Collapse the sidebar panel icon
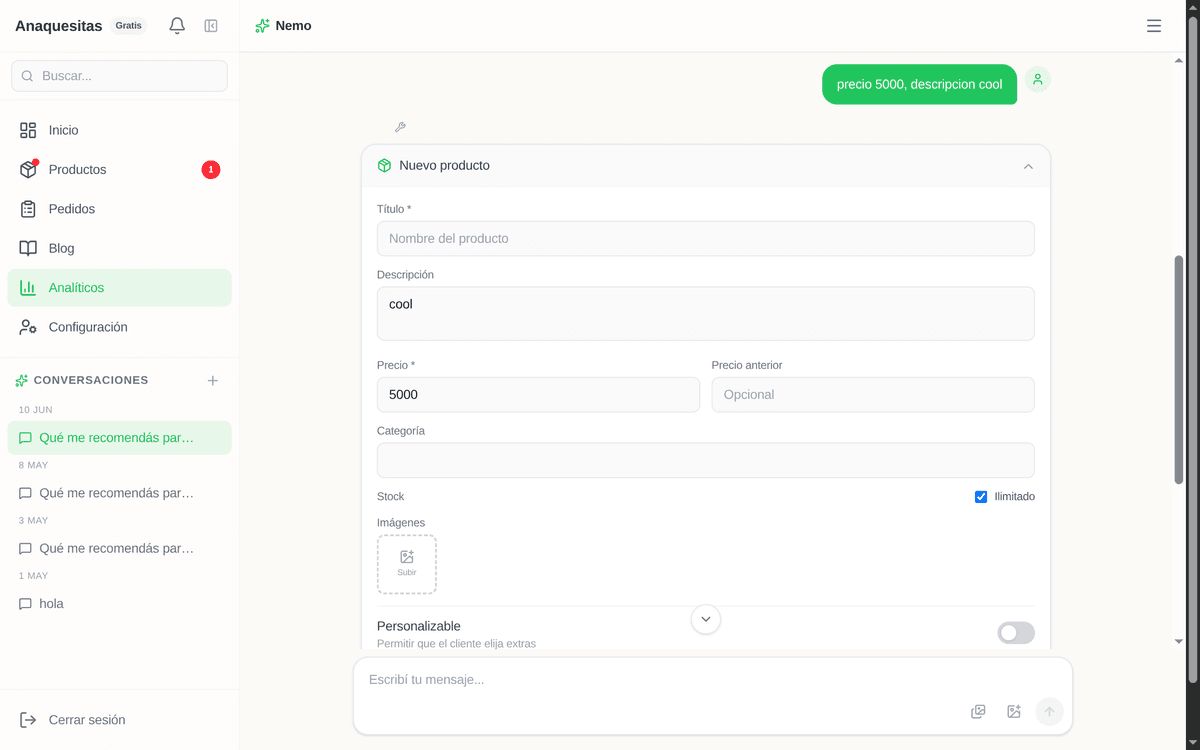1200x750 pixels. point(211,26)
